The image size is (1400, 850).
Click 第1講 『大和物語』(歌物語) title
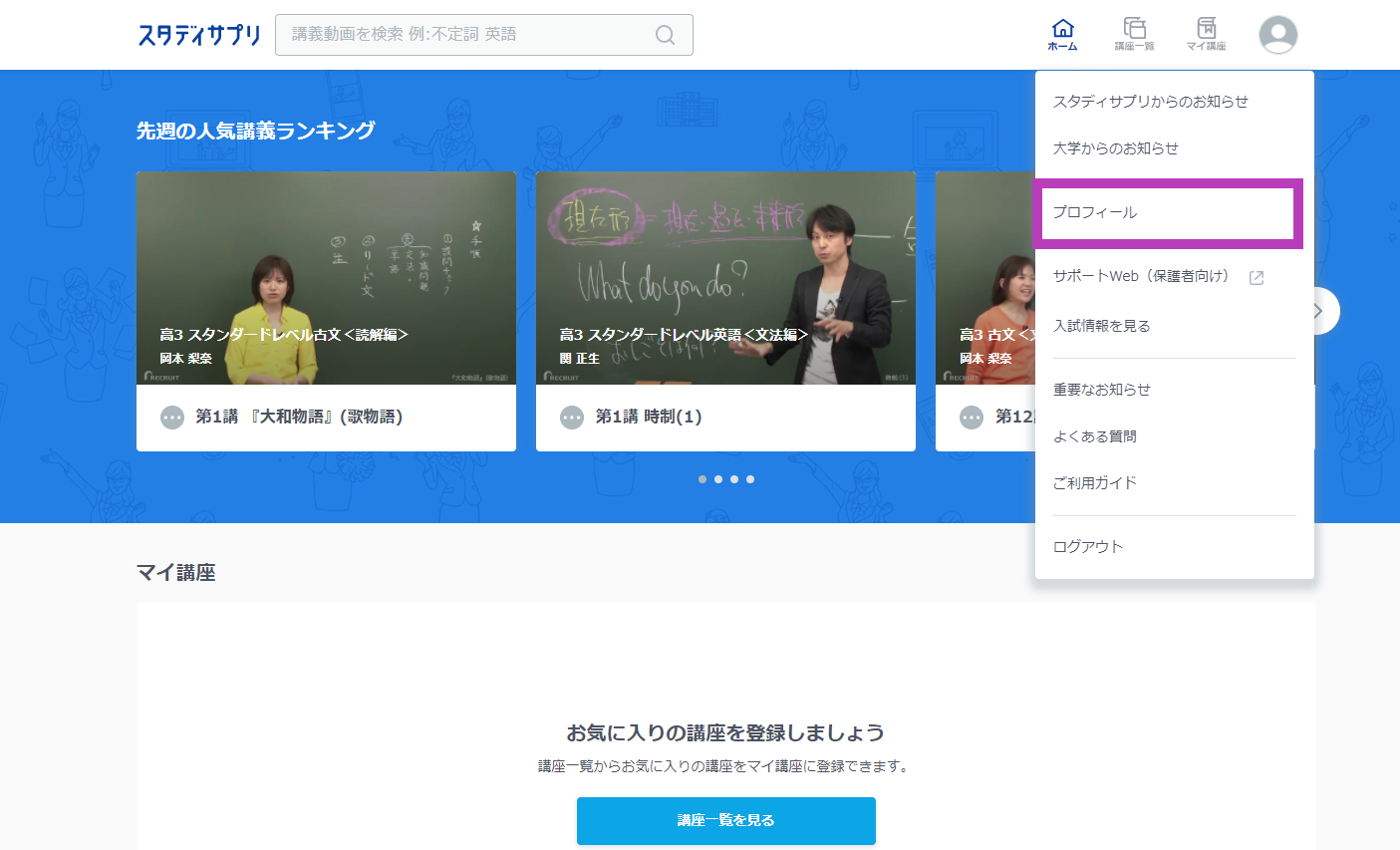299,418
